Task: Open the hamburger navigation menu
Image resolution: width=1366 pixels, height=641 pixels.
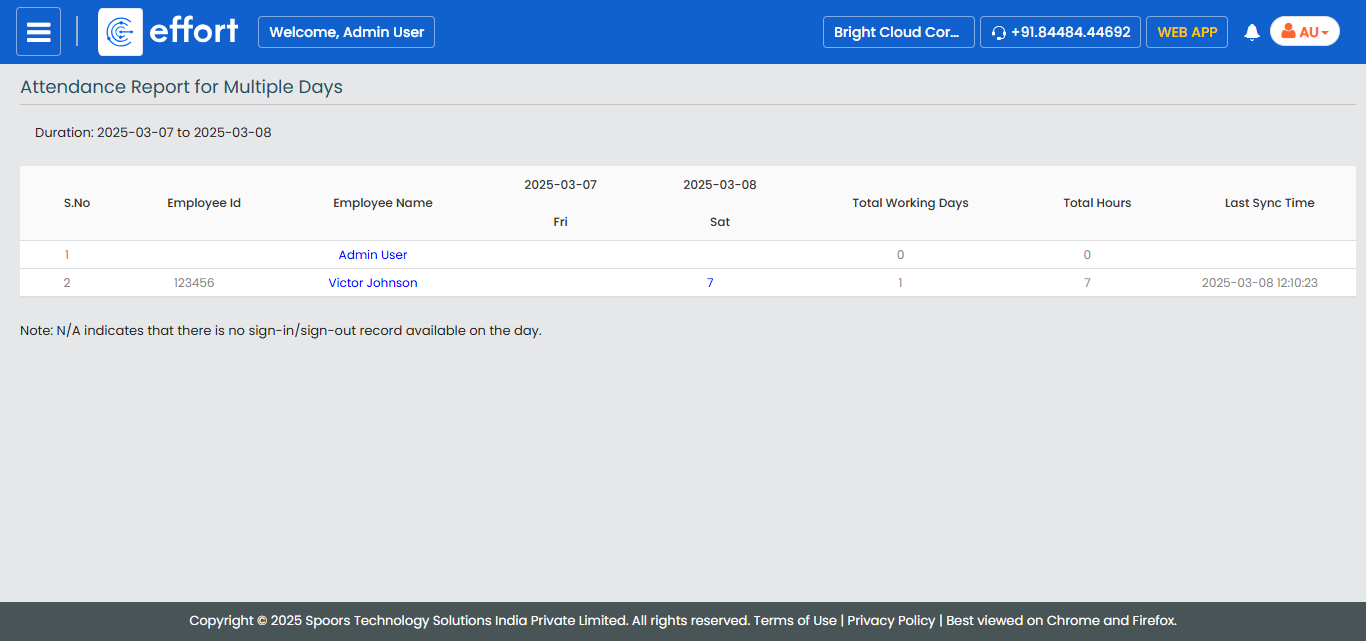Action: (x=38, y=32)
